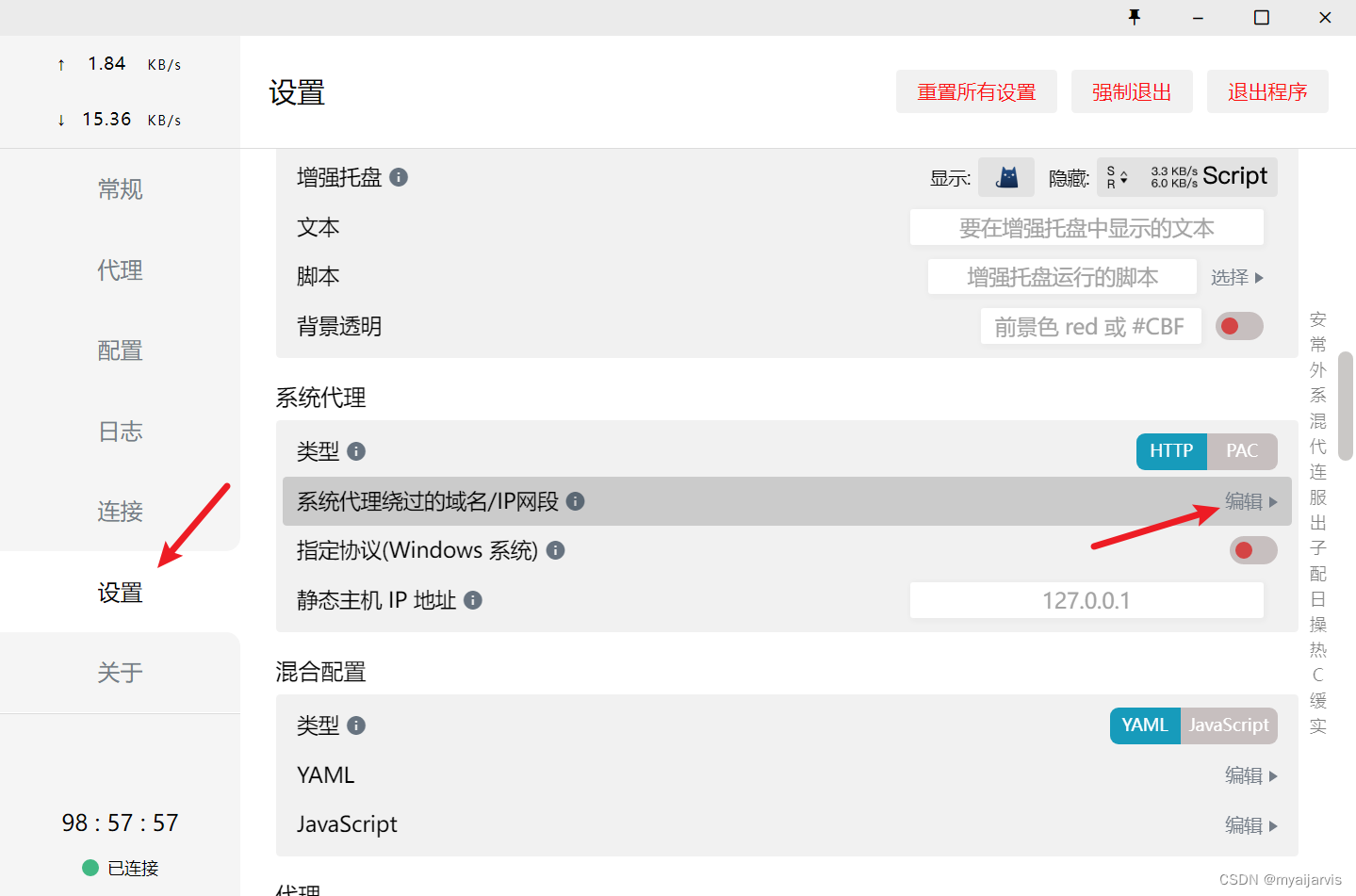Click the 静态主机 IP 地址 field showing 127.0.0.1
This screenshot has height=896, width=1356.
(1086, 600)
